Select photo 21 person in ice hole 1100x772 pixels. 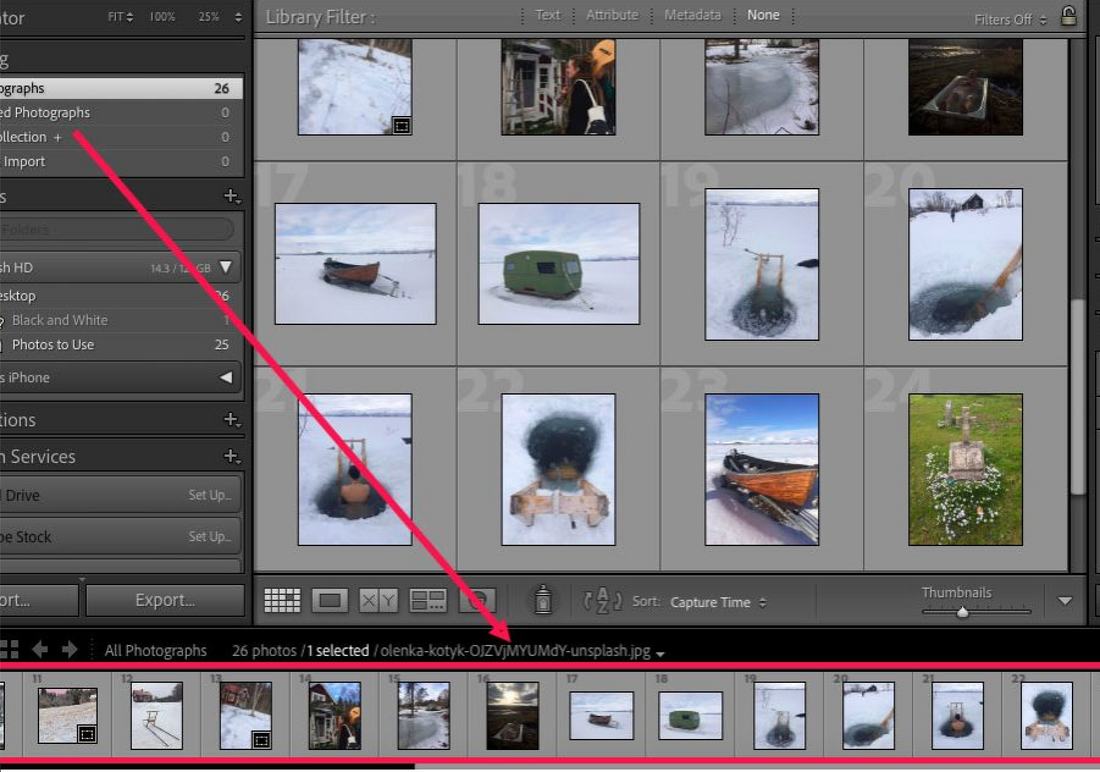tap(355, 470)
